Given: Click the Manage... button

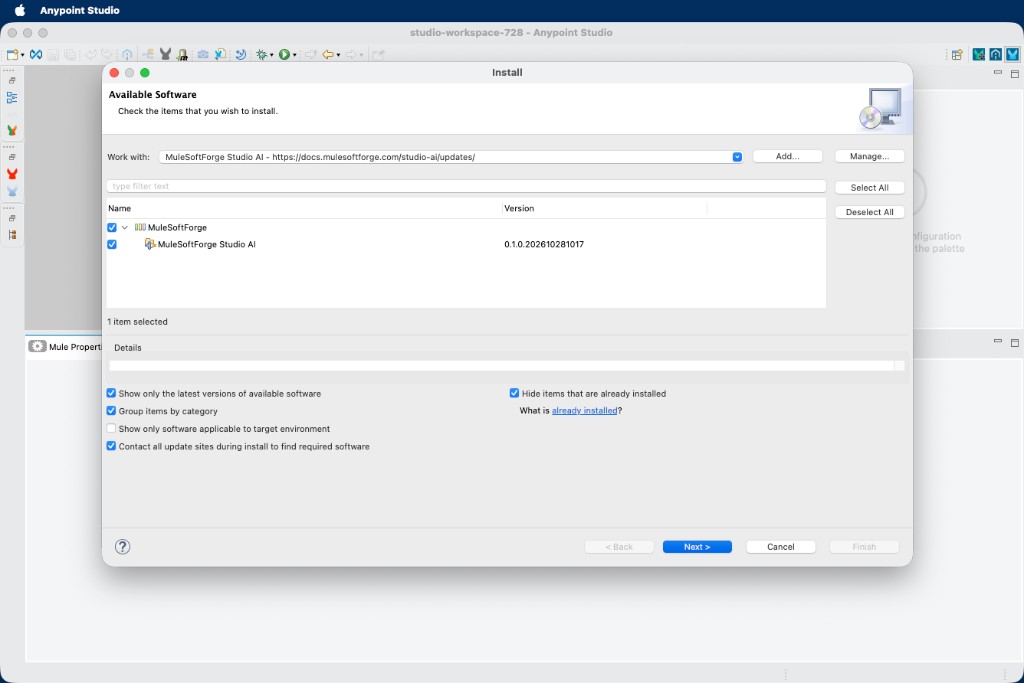Looking at the screenshot, I should pos(869,156).
